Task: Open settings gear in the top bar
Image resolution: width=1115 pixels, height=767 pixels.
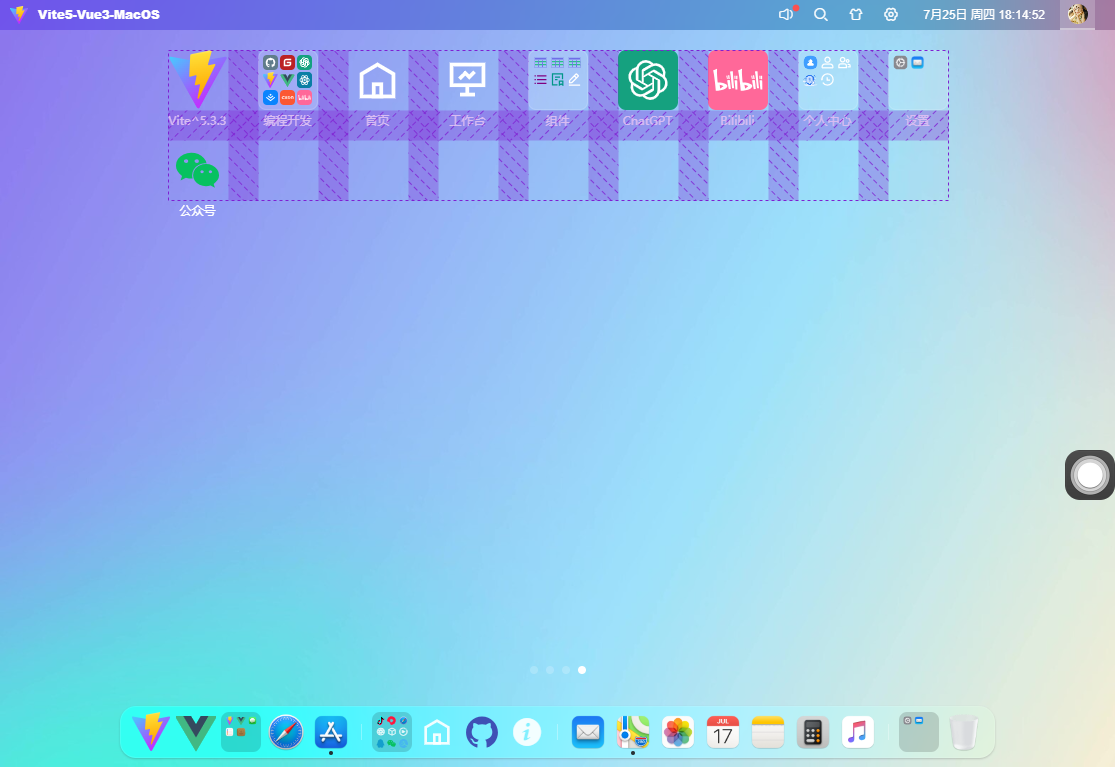Action: point(891,14)
